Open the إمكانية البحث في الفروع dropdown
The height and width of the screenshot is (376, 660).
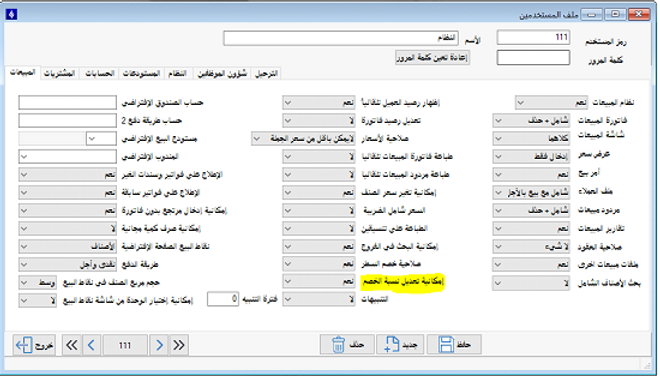click(319, 246)
